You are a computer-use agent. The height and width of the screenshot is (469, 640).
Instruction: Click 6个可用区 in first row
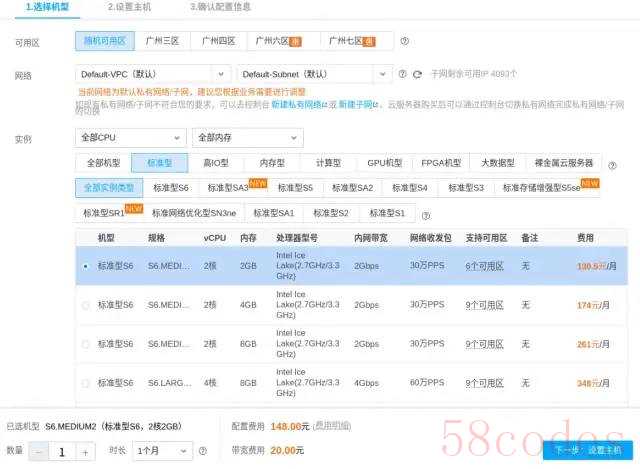[x=484, y=266]
